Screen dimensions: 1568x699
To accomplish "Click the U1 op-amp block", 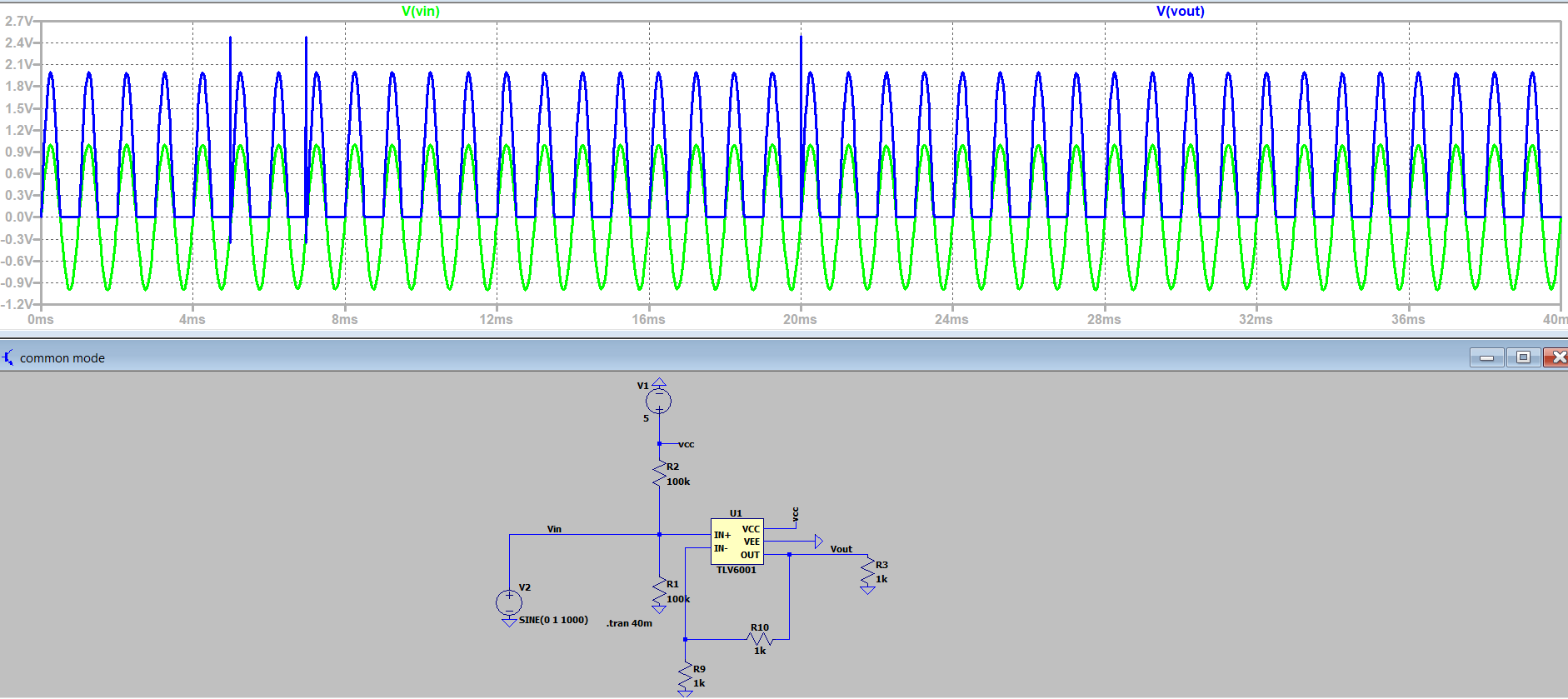I will [x=737, y=542].
